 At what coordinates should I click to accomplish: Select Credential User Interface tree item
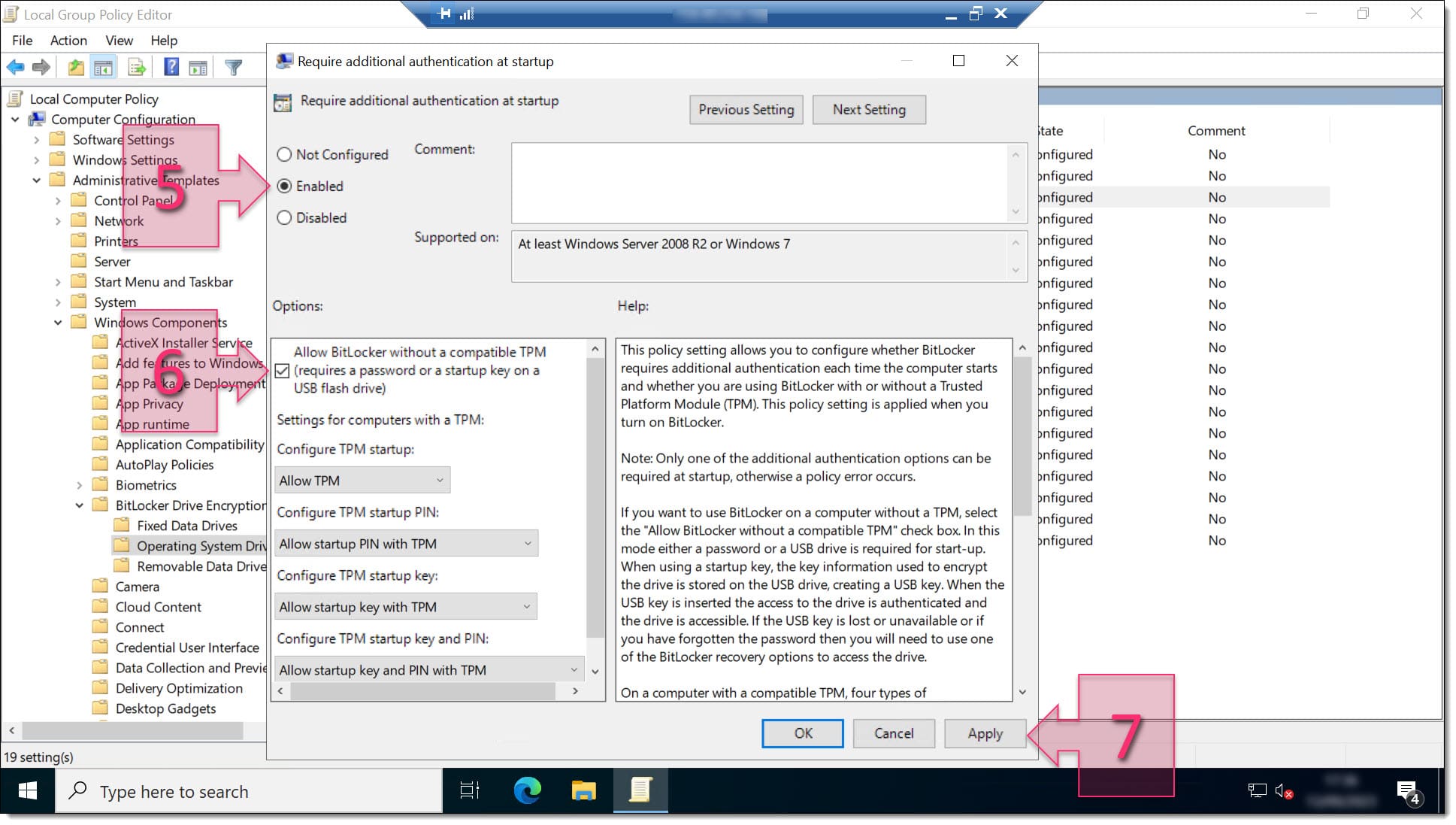click(187, 648)
